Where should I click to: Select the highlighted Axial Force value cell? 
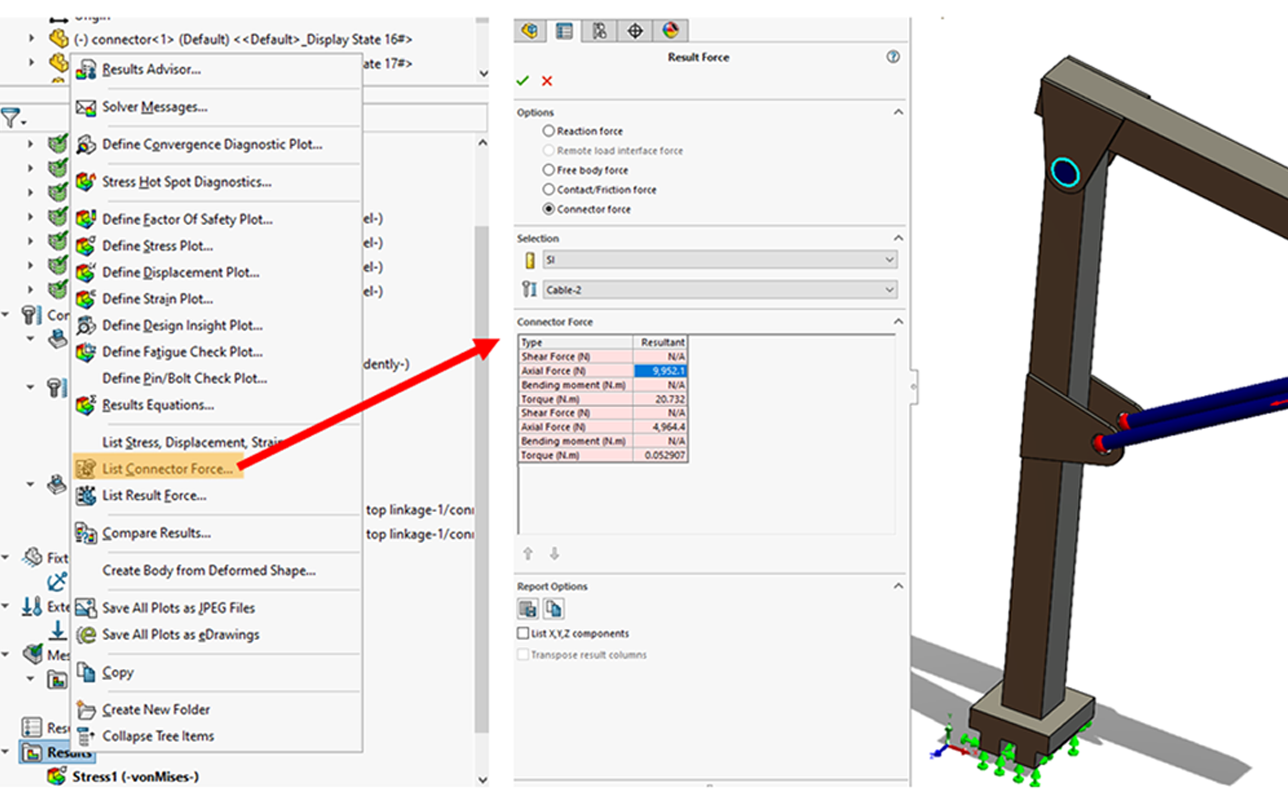point(660,371)
